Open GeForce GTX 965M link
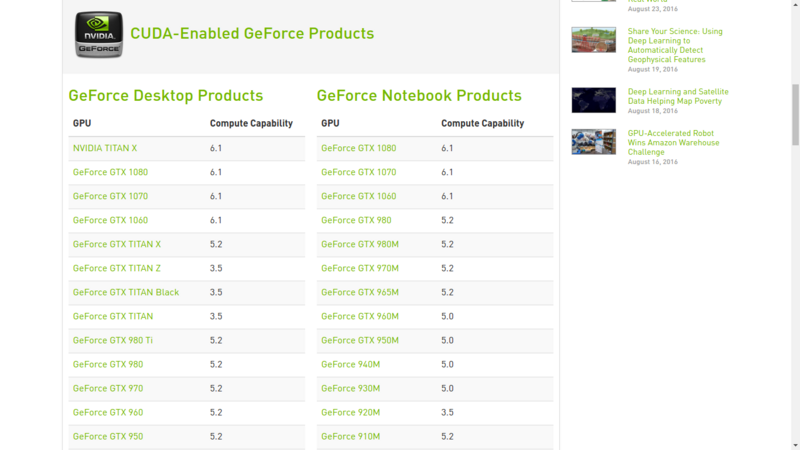The width and height of the screenshot is (800, 450). [360, 292]
